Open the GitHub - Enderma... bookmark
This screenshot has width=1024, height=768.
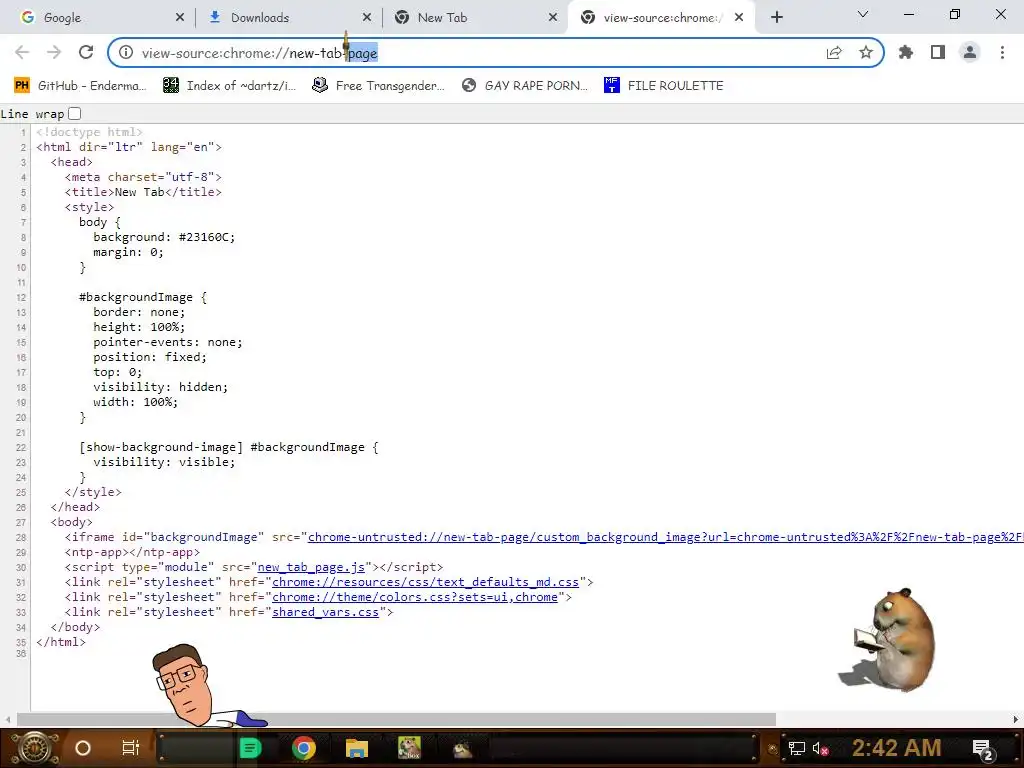(x=80, y=86)
